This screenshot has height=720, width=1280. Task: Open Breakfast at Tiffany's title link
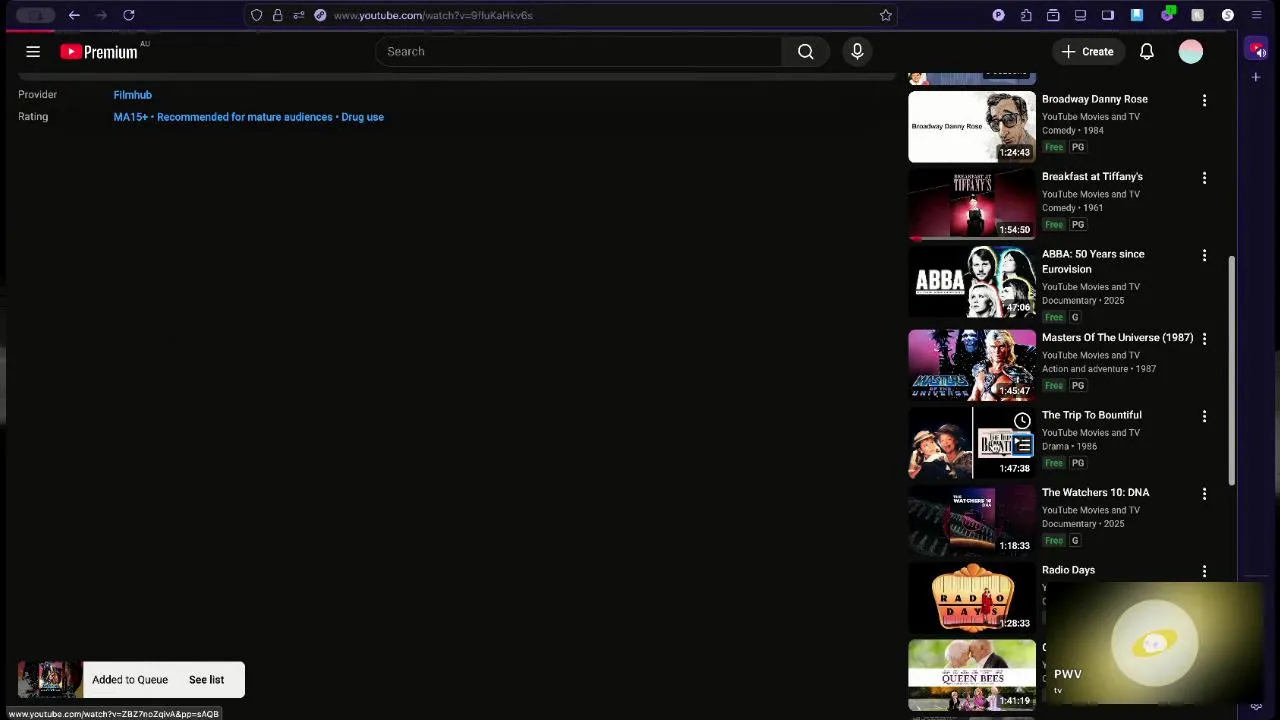1092,177
